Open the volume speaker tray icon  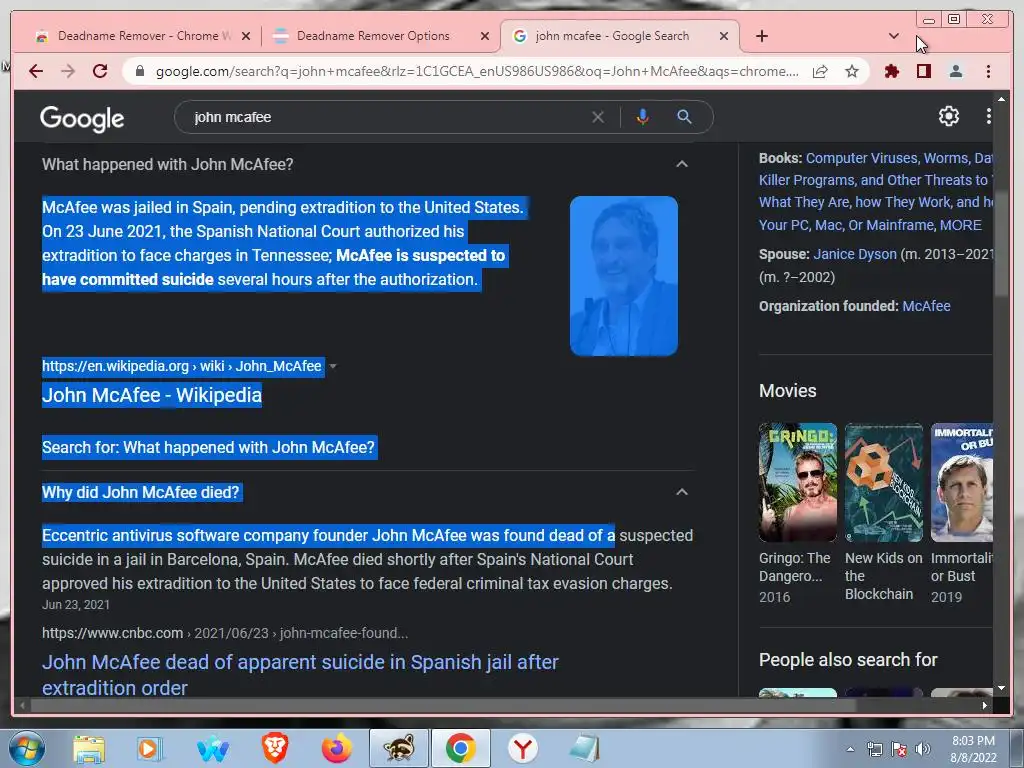point(923,749)
